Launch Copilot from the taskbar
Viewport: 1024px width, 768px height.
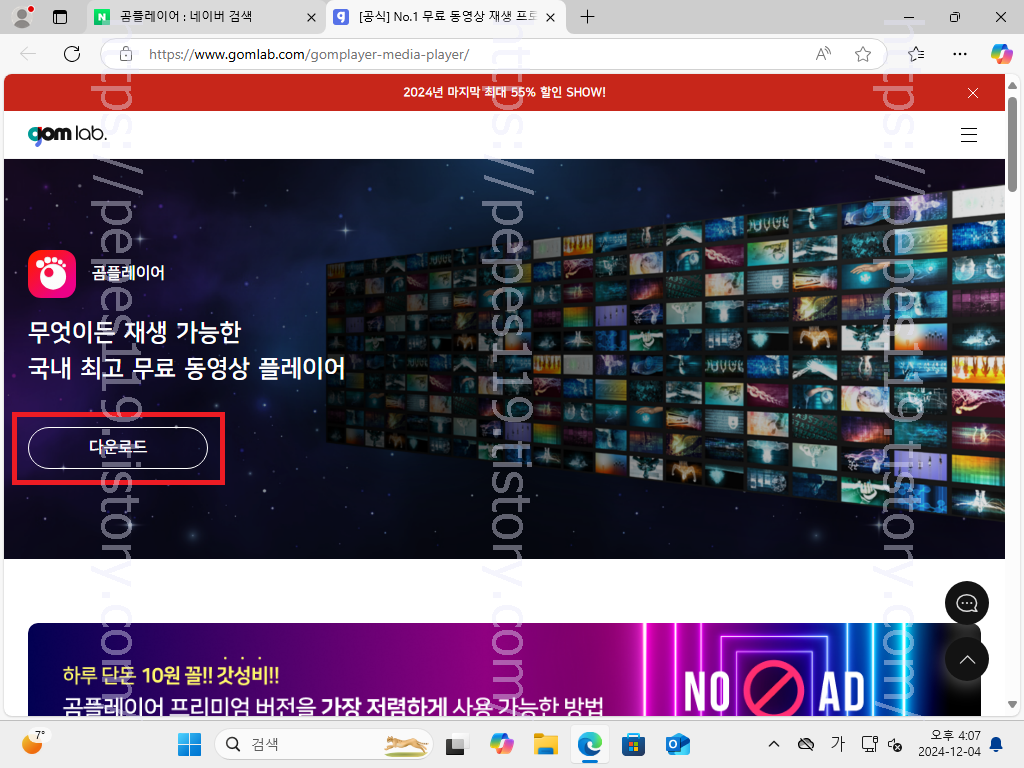[502, 744]
